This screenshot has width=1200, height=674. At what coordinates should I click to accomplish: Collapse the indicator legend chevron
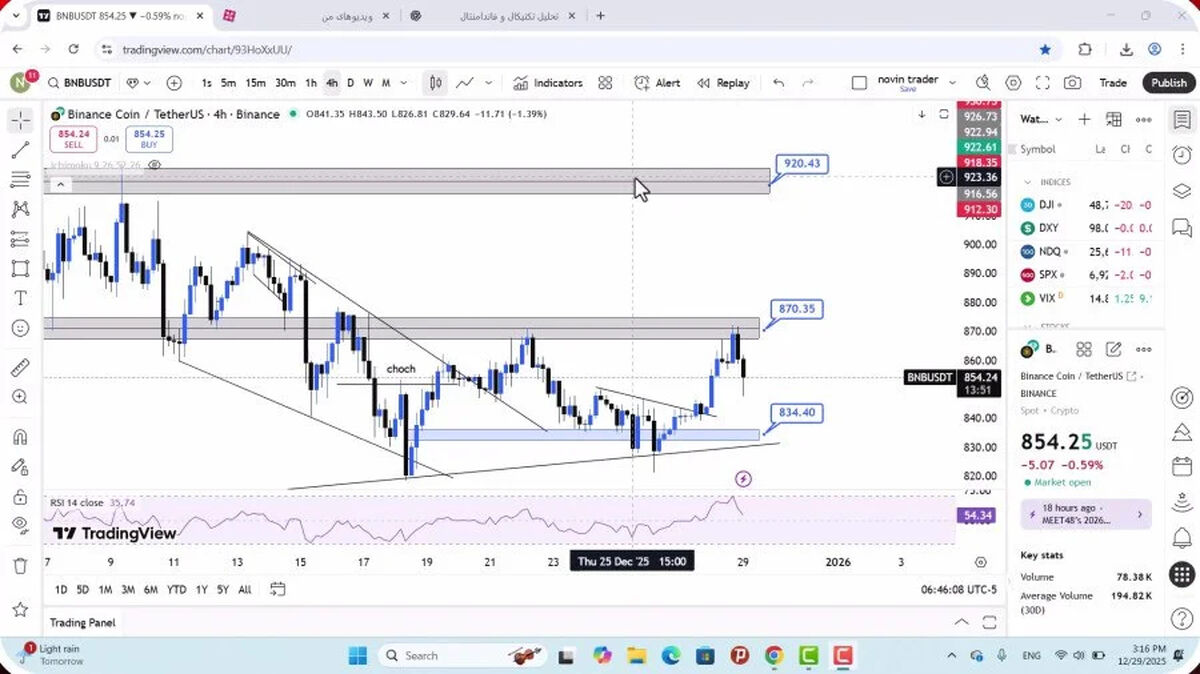click(x=61, y=184)
